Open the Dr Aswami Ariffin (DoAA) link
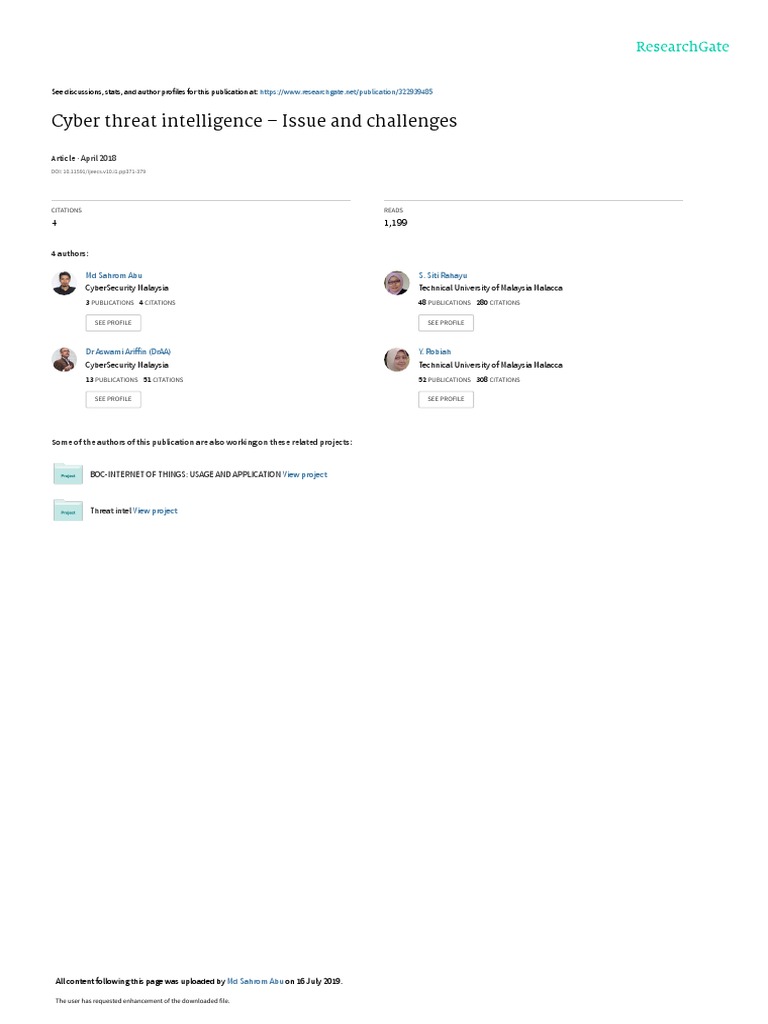The width and height of the screenshot is (768, 1024). click(128, 351)
